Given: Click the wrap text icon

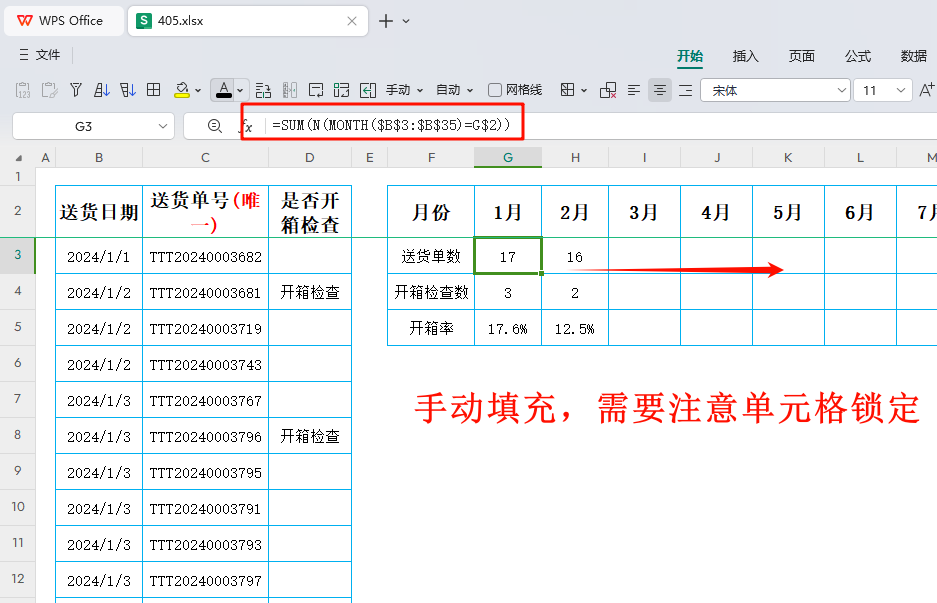Looking at the screenshot, I should click(316, 90).
